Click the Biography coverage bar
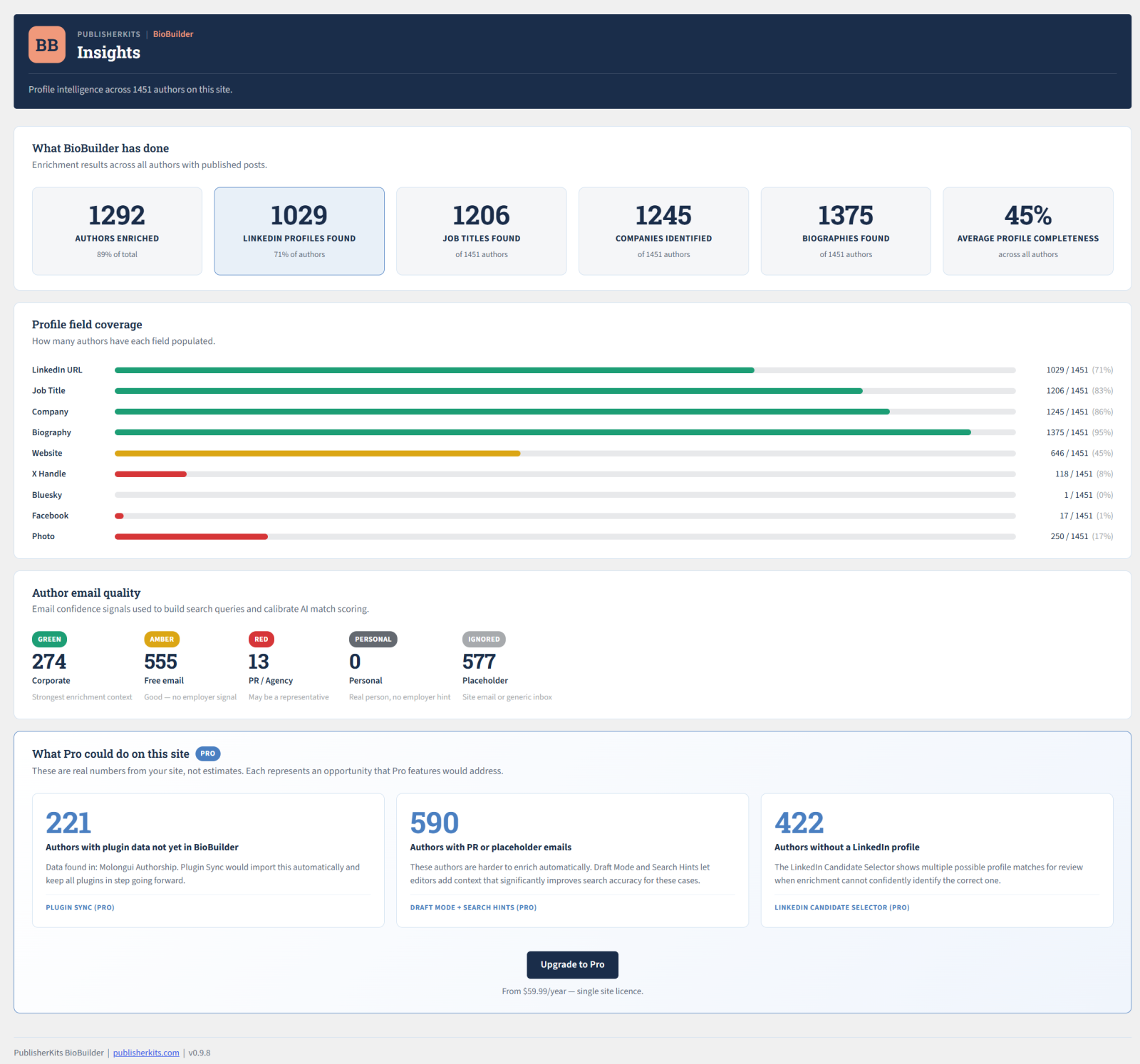 tap(565, 432)
